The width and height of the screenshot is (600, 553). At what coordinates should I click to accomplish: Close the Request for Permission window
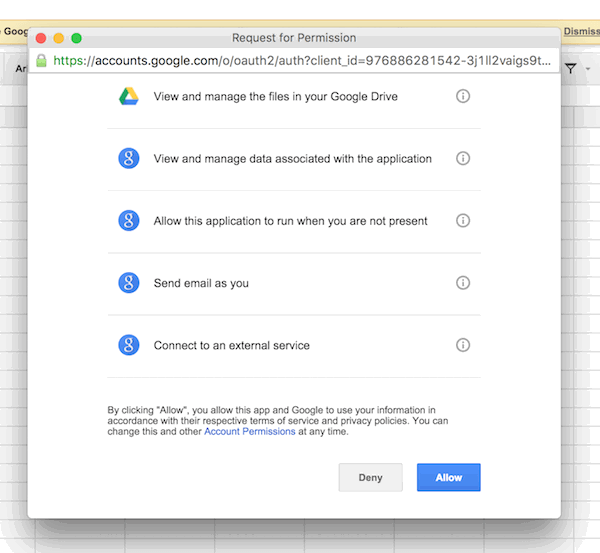(x=41, y=38)
